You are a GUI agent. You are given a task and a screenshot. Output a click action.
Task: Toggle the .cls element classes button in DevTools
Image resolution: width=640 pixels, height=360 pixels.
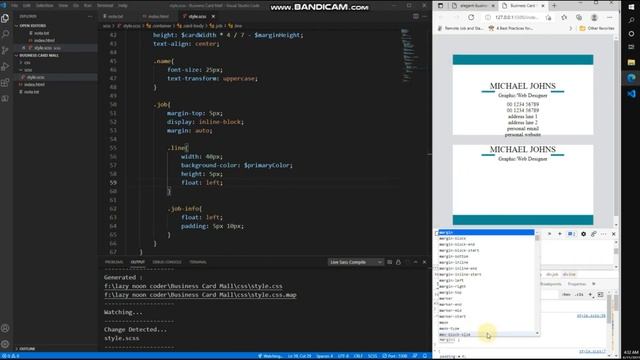click(x=579, y=294)
